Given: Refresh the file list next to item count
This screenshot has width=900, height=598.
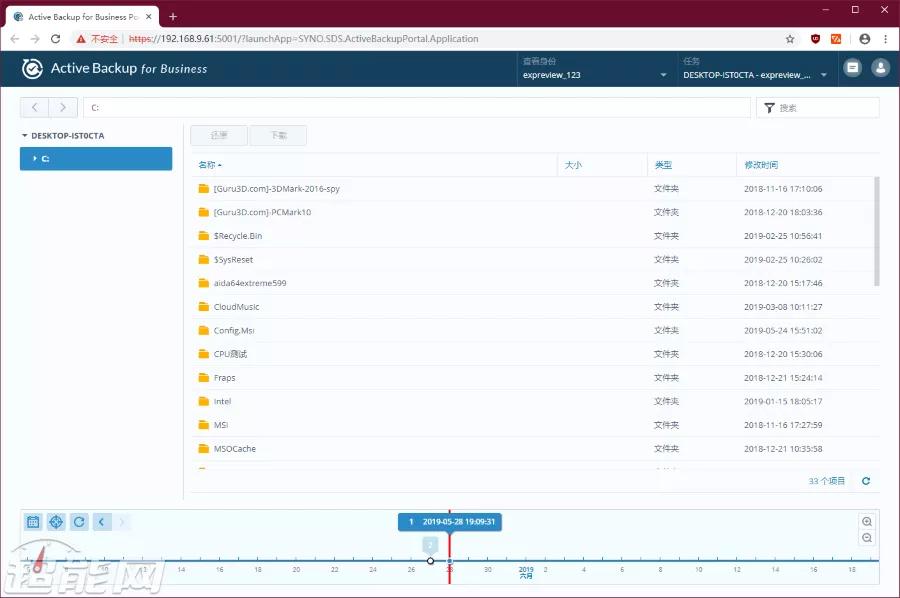Looking at the screenshot, I should [866, 481].
